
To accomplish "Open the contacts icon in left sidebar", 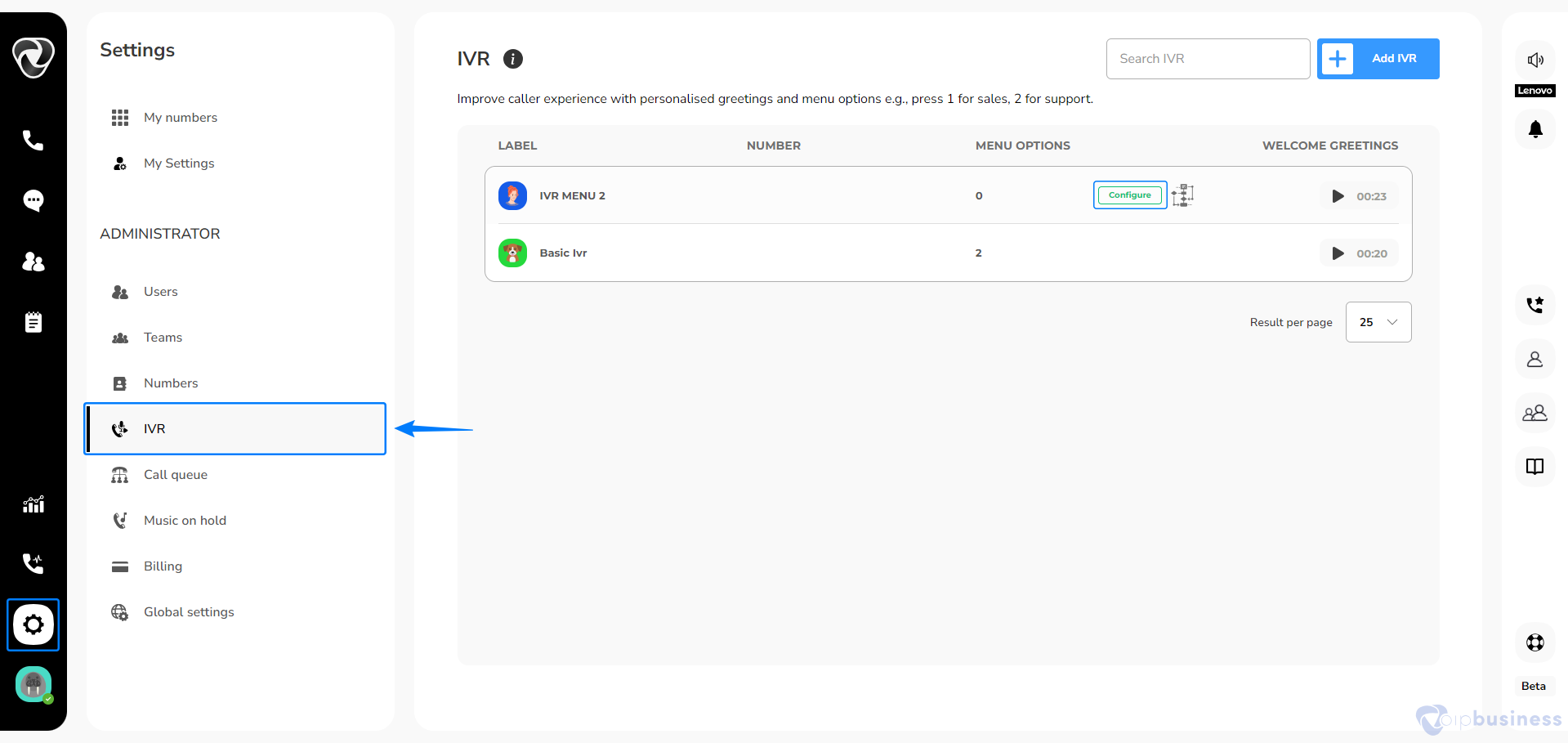I will point(33,262).
